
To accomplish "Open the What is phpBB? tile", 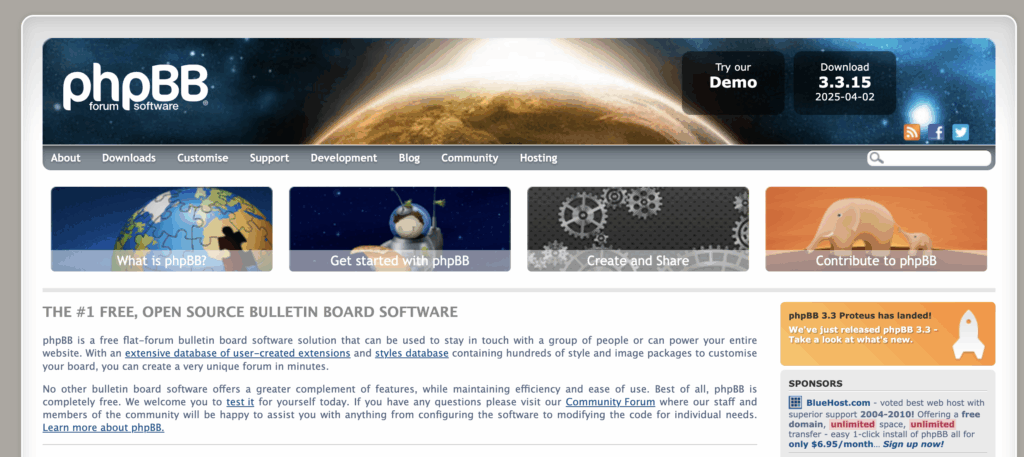I will (162, 229).
